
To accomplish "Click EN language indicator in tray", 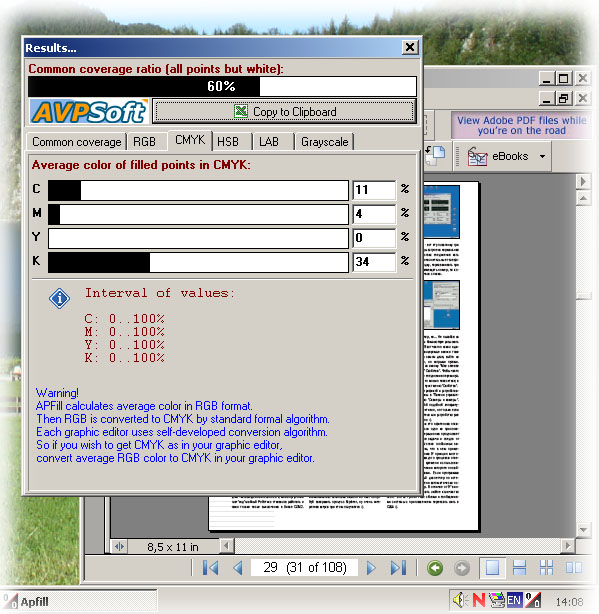I will 514,600.
